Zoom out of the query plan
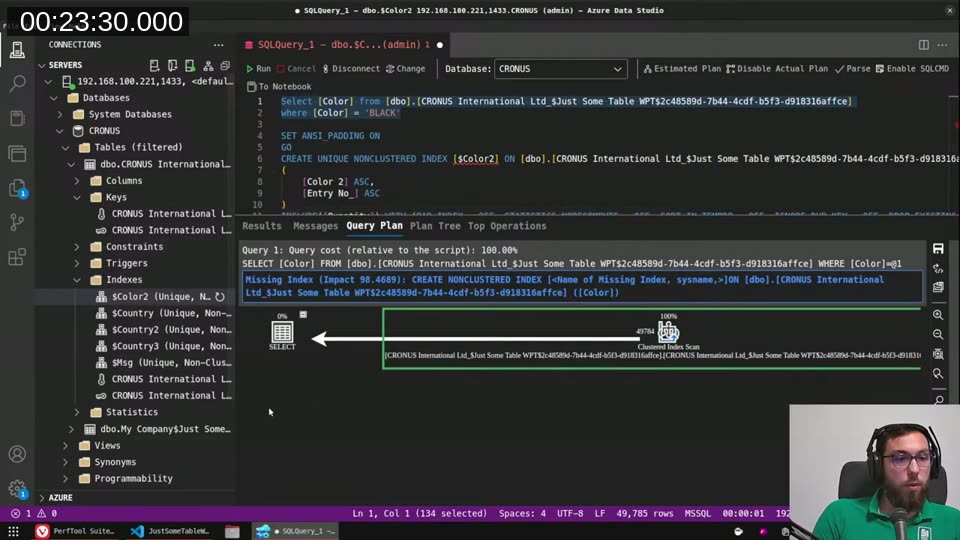Screen dimensions: 960x540 point(937,334)
